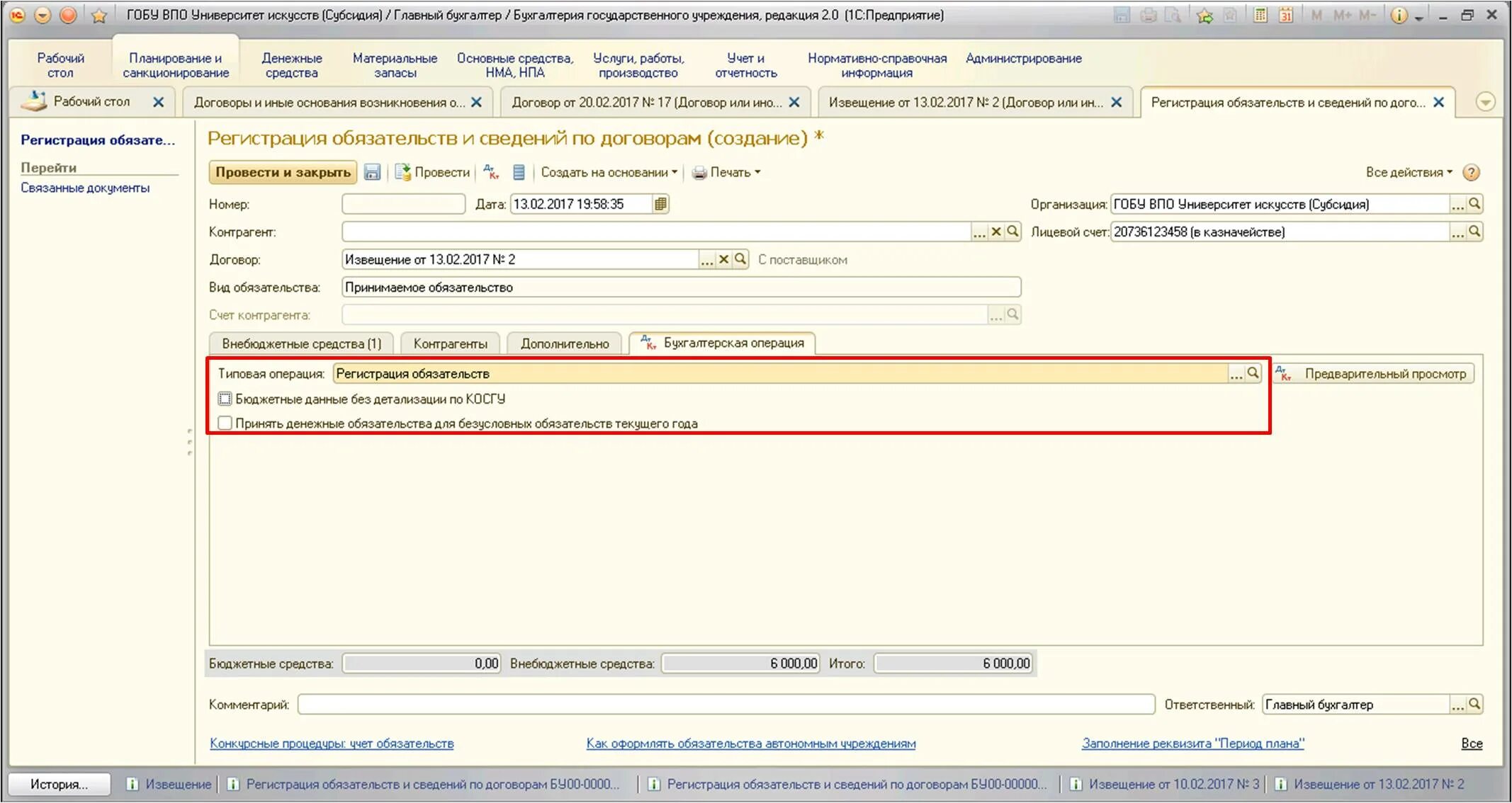Clear the Договор field with X icon
Image resolution: width=1512 pixels, height=803 pixels.
[x=723, y=259]
